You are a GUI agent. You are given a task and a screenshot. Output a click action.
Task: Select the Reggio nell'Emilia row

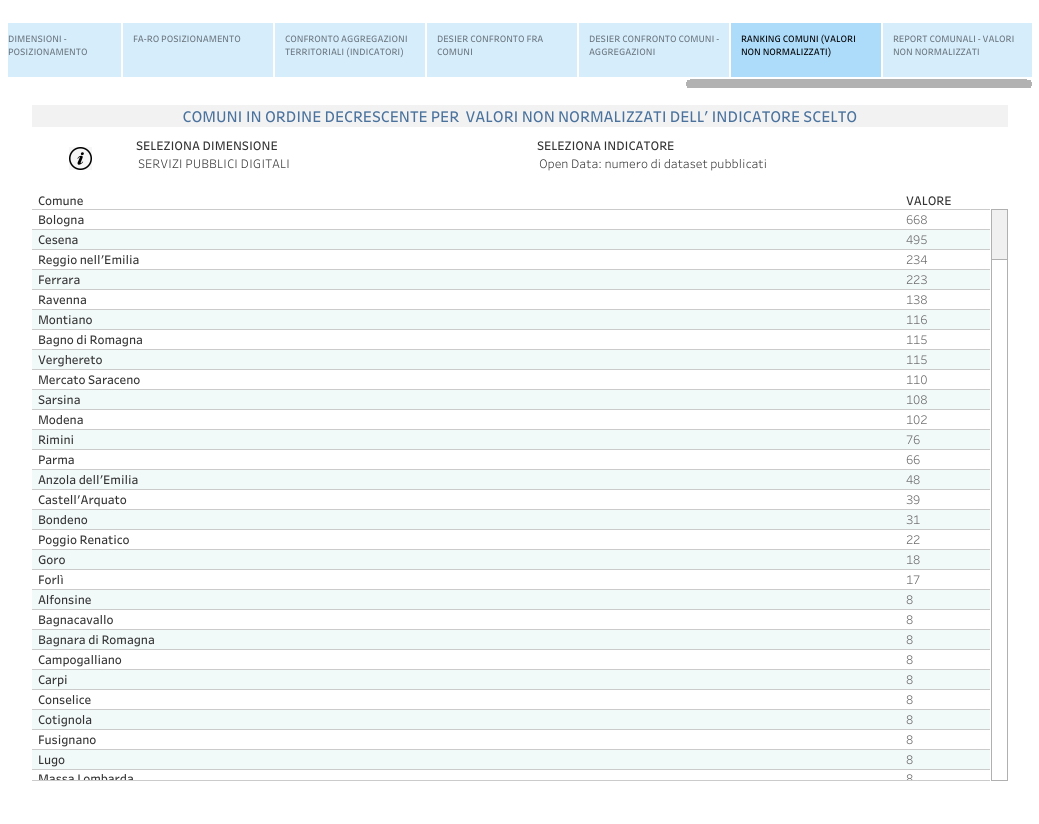[x=511, y=260]
